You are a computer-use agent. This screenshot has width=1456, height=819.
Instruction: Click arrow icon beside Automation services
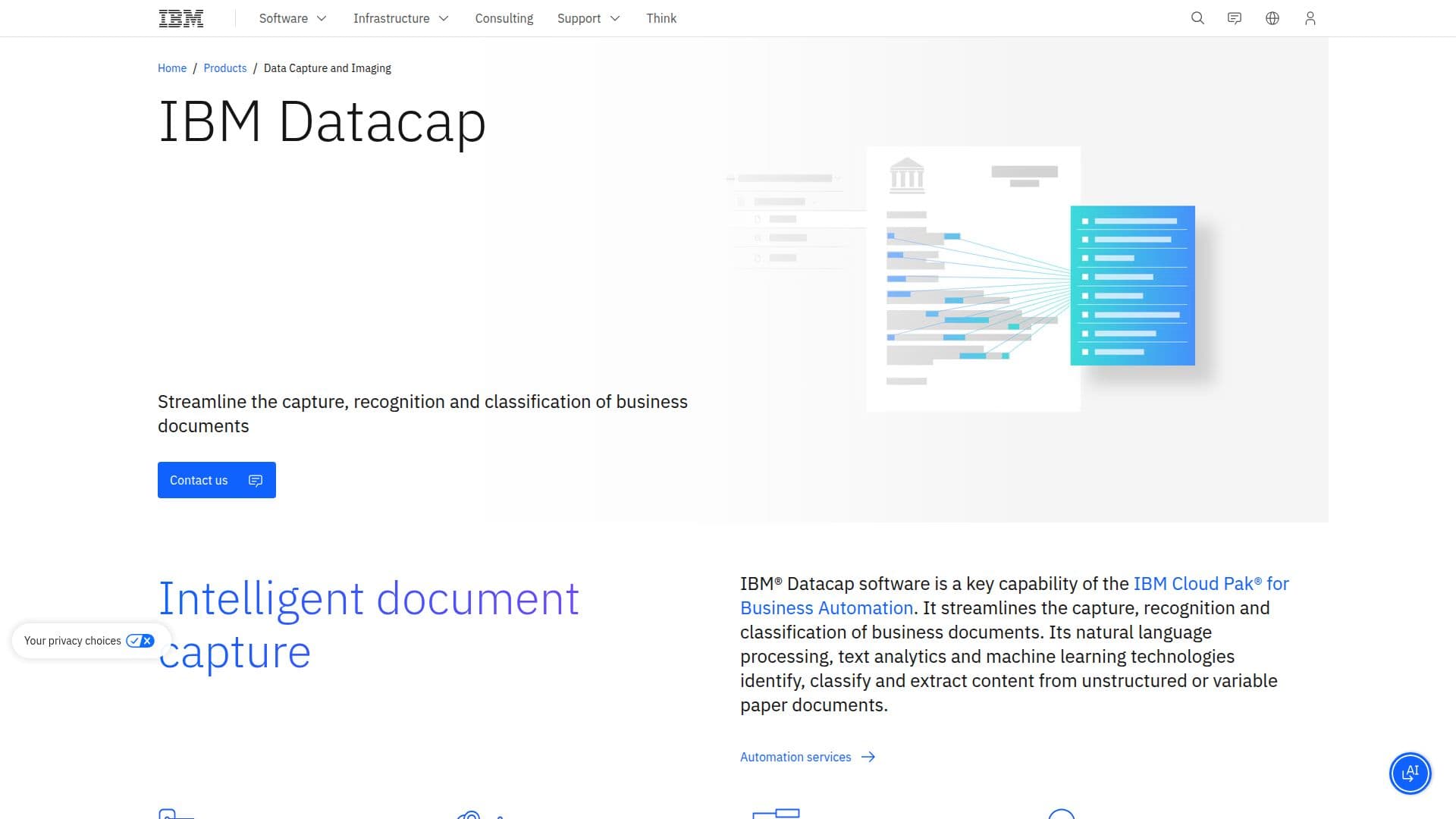[868, 757]
